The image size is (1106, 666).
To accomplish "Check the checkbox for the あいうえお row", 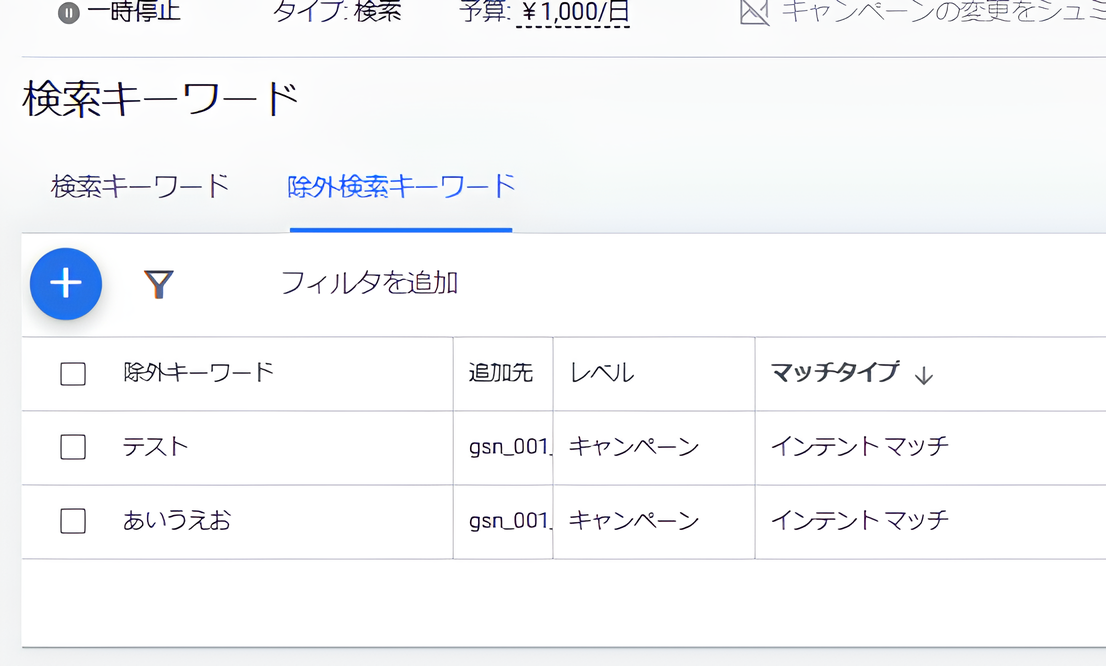I will pyautogui.click(x=73, y=521).
